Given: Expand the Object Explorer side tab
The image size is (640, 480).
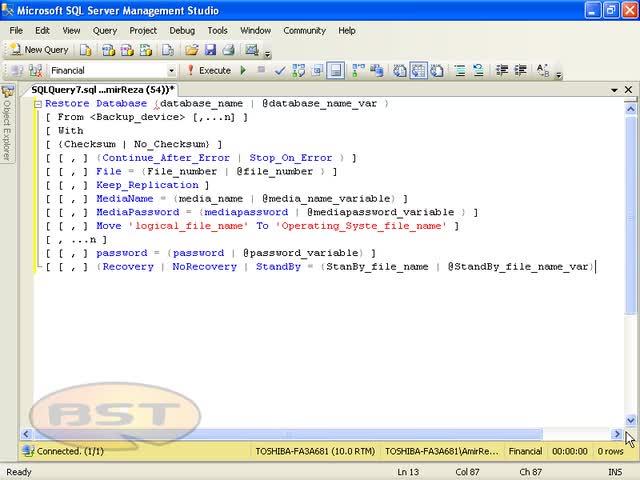Looking at the screenshot, I should click(x=7, y=123).
